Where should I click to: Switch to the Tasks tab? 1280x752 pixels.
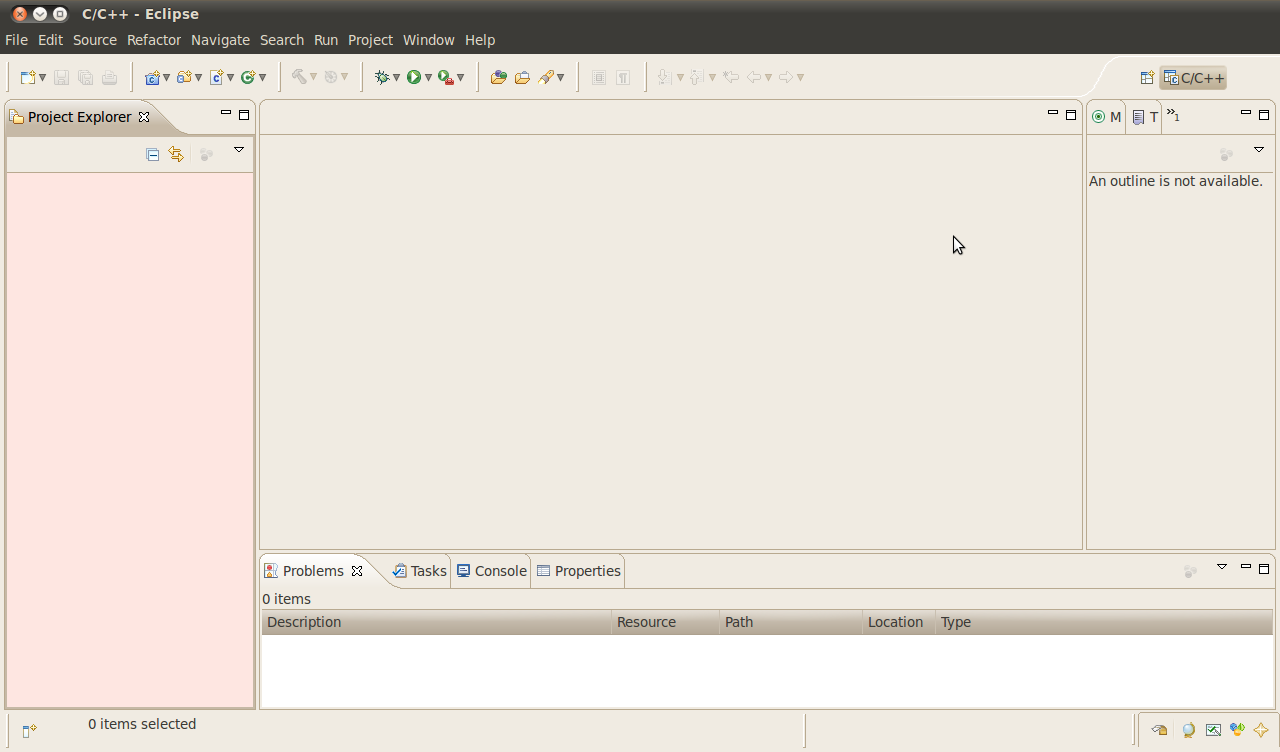(x=419, y=571)
